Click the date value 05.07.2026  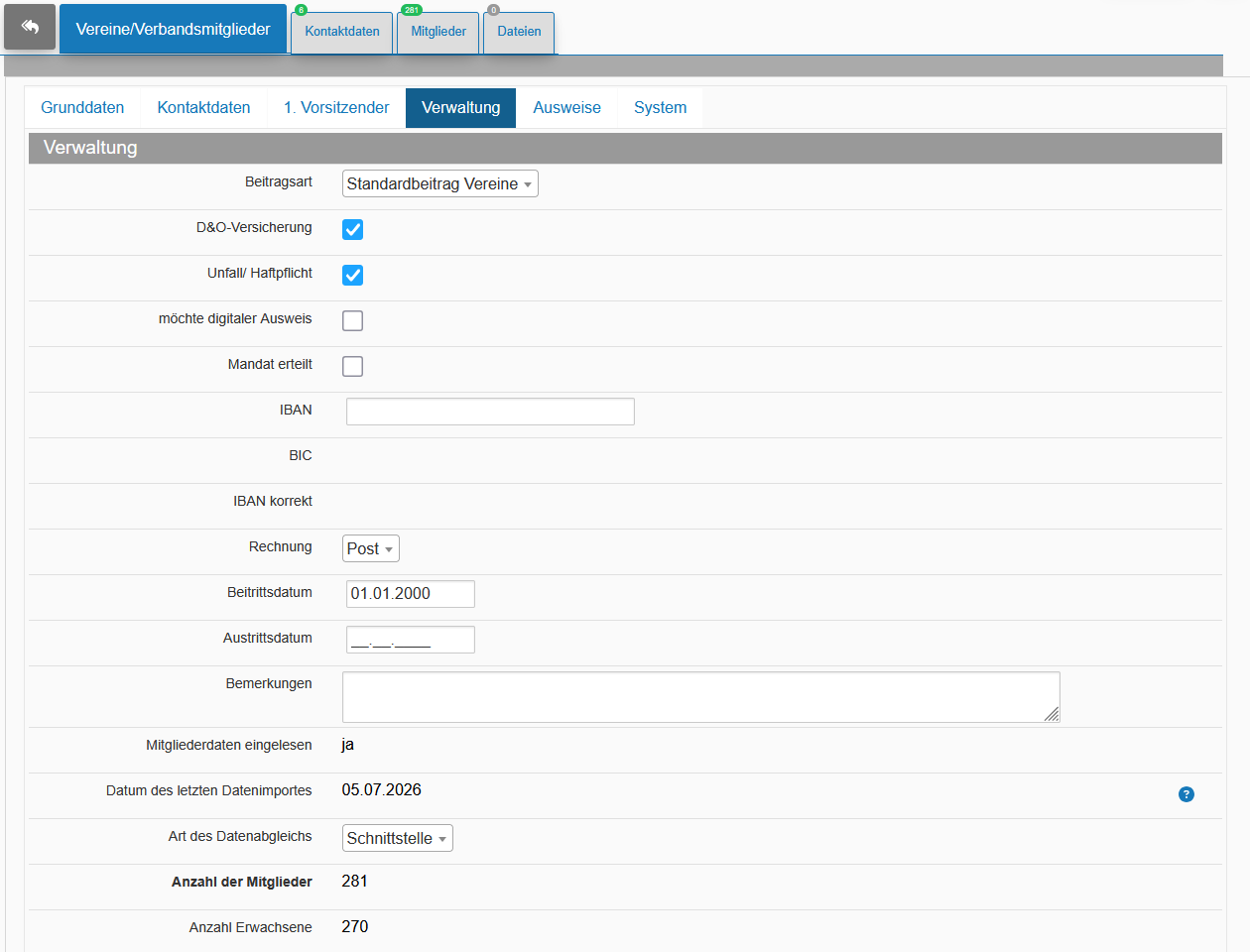pyautogui.click(x=382, y=790)
